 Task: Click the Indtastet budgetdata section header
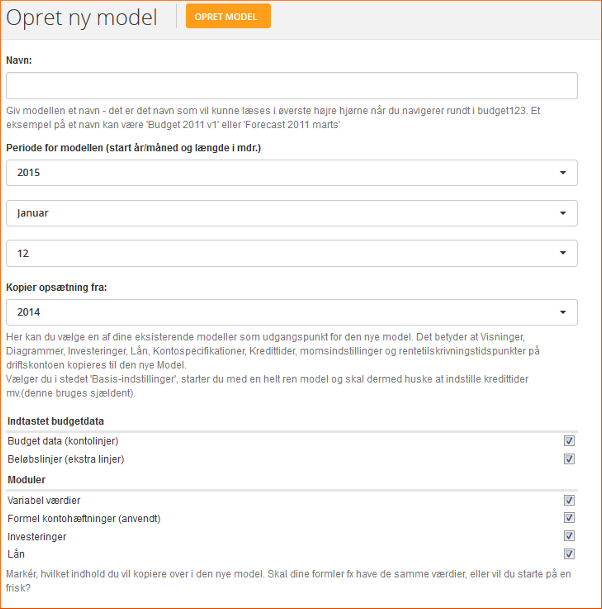coord(55,421)
